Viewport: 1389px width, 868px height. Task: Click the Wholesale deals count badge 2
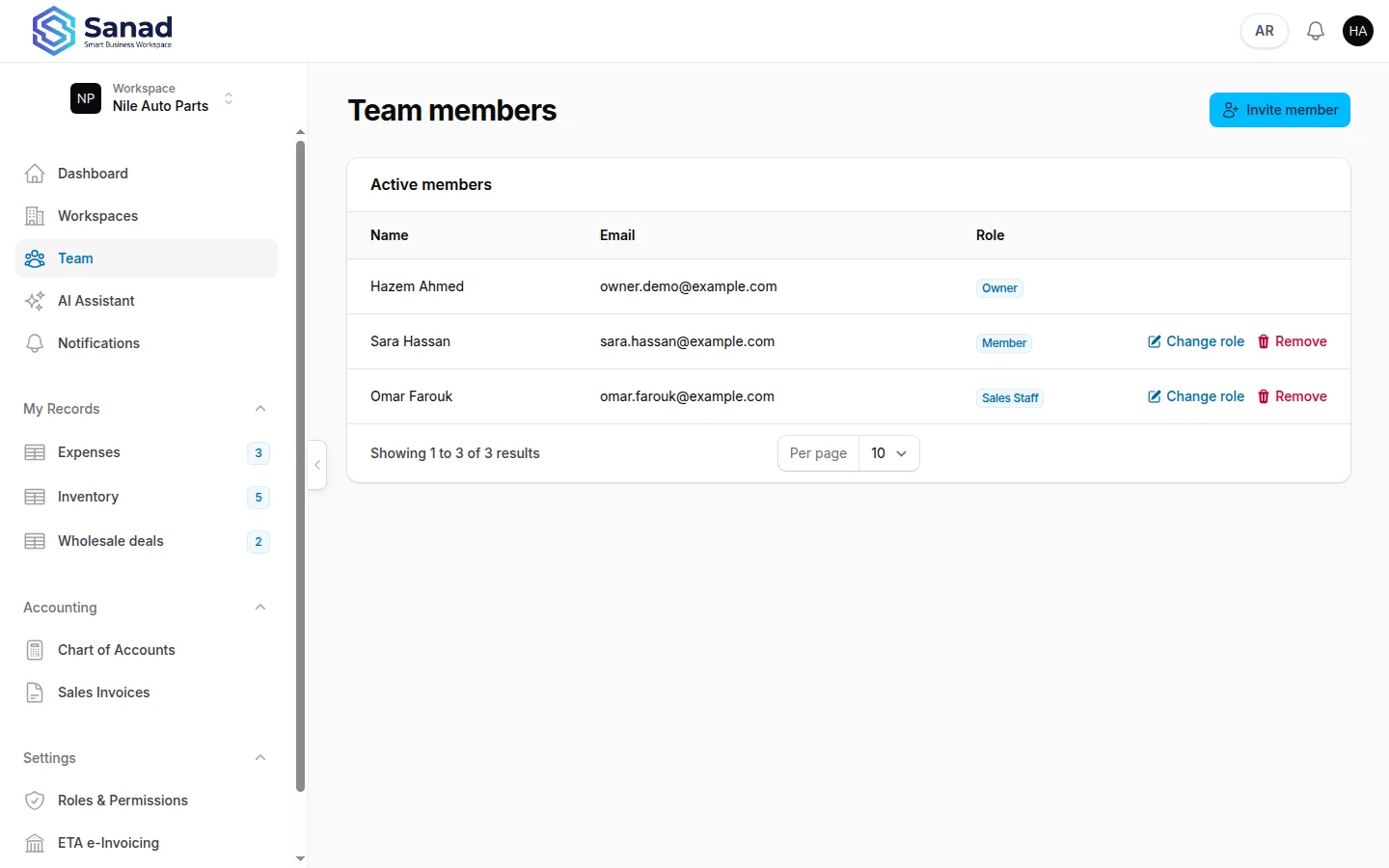(x=259, y=542)
